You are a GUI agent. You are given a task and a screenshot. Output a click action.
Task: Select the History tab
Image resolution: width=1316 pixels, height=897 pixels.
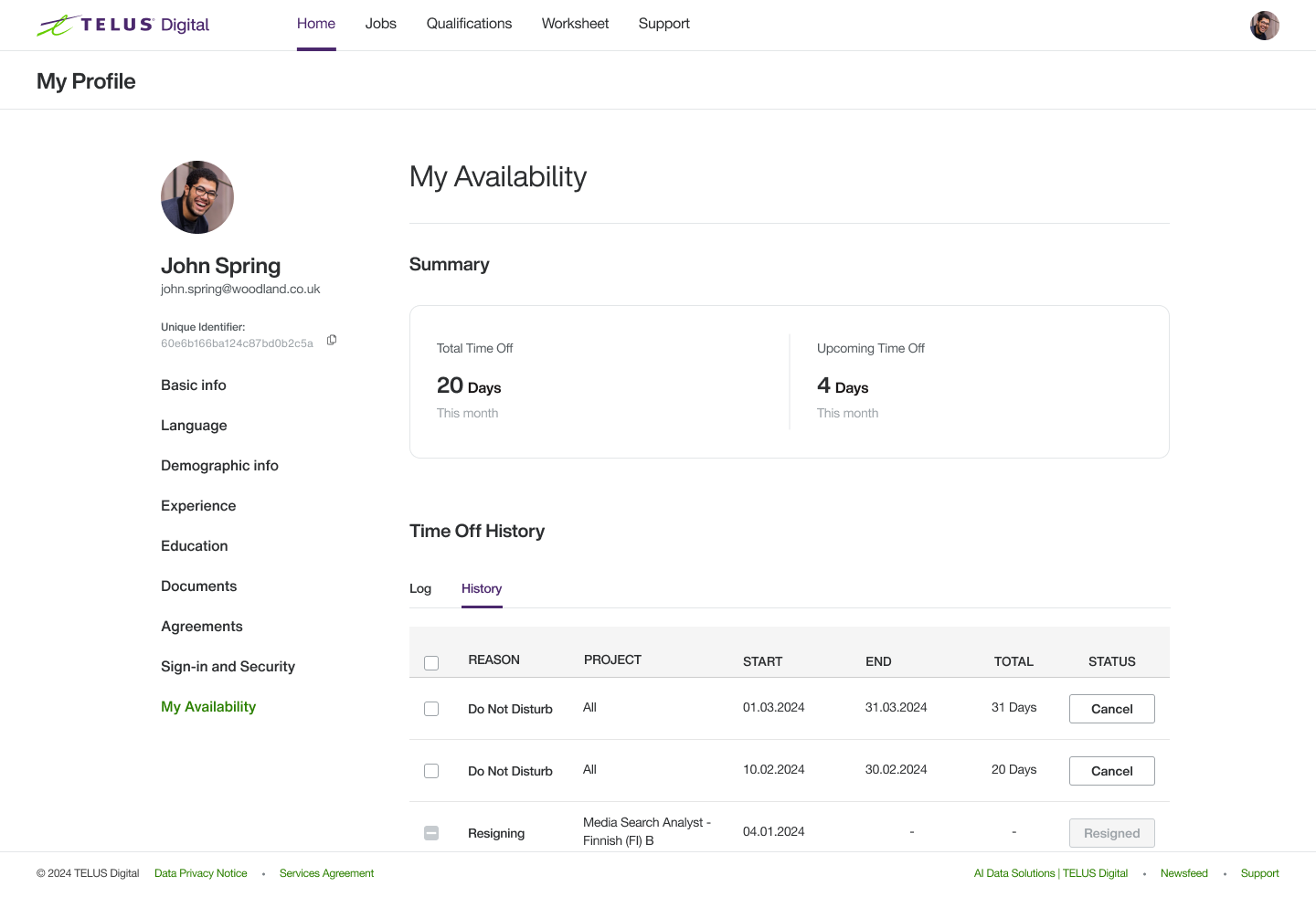481,588
